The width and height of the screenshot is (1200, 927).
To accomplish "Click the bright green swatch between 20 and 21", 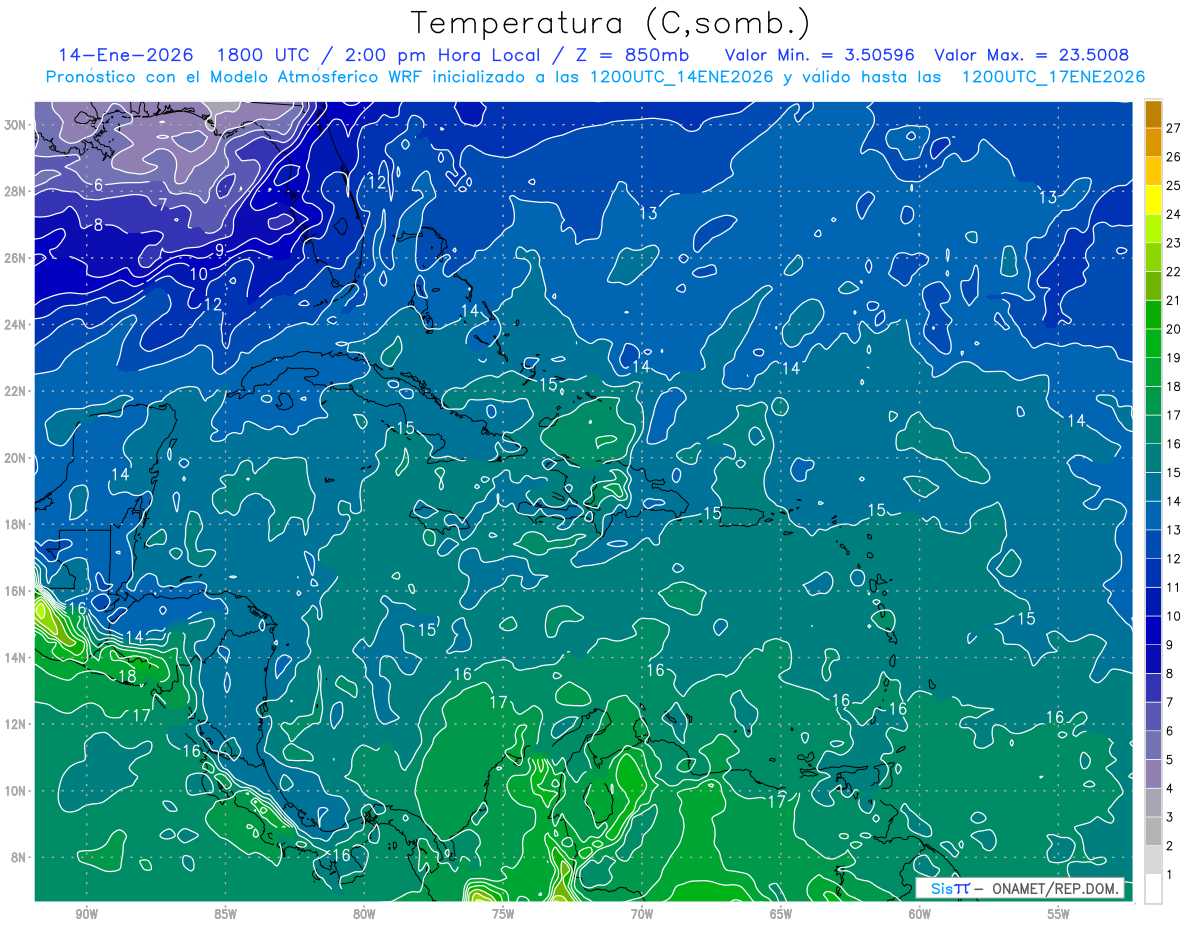I will coord(1153,315).
